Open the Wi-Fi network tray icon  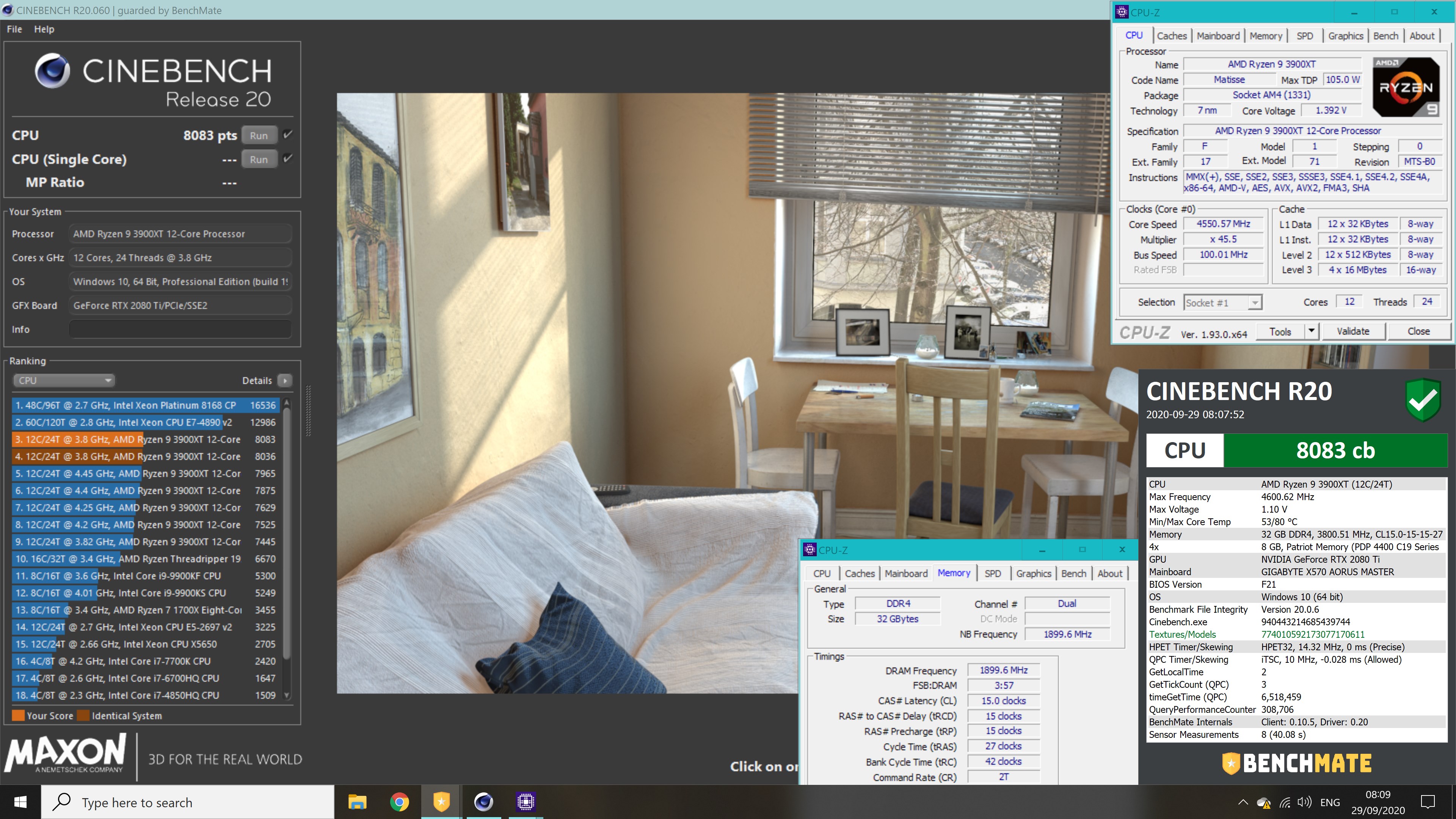coord(1285,803)
